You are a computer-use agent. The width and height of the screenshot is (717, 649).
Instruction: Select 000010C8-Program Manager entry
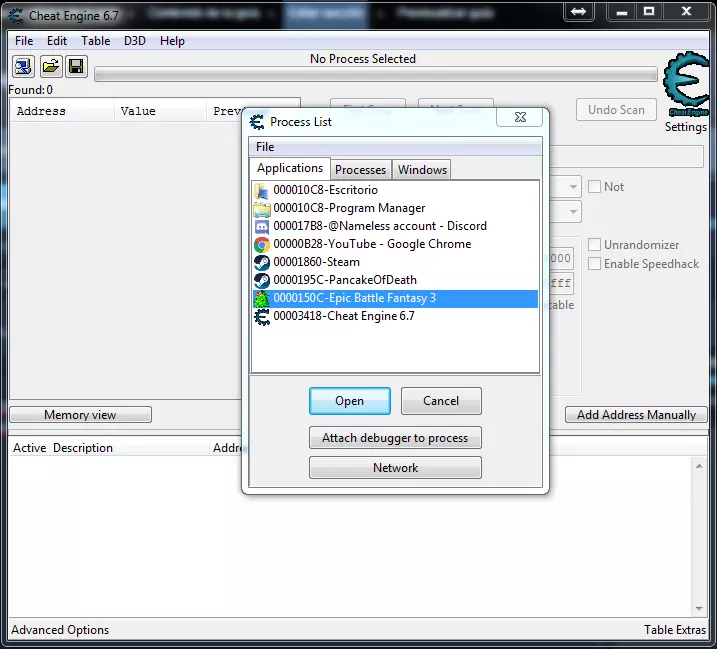[395, 209]
